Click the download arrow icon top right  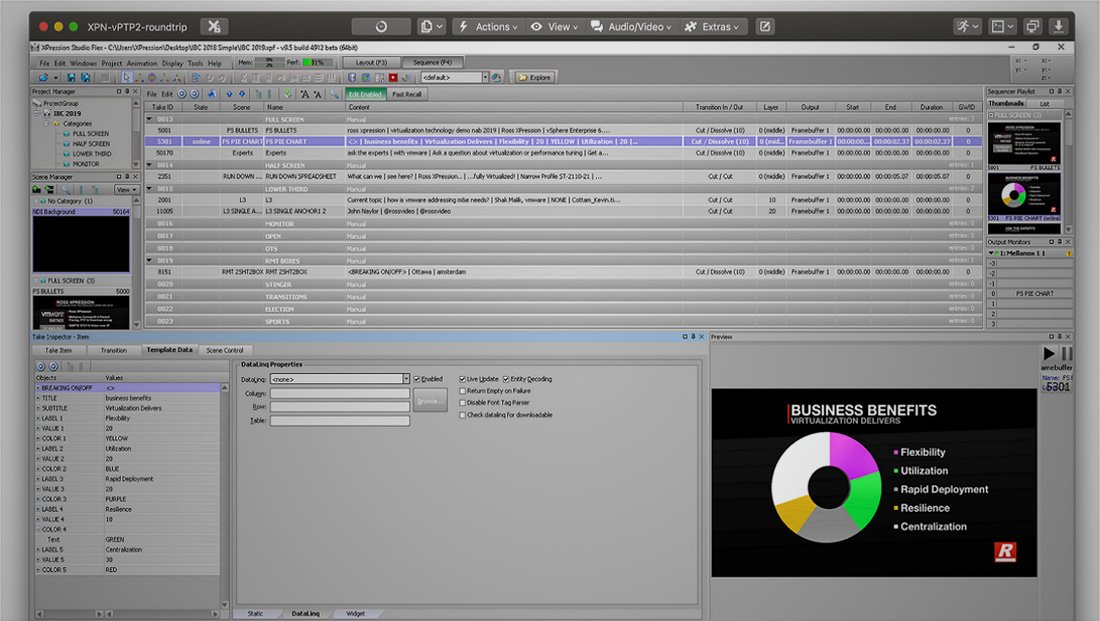click(x=1059, y=27)
